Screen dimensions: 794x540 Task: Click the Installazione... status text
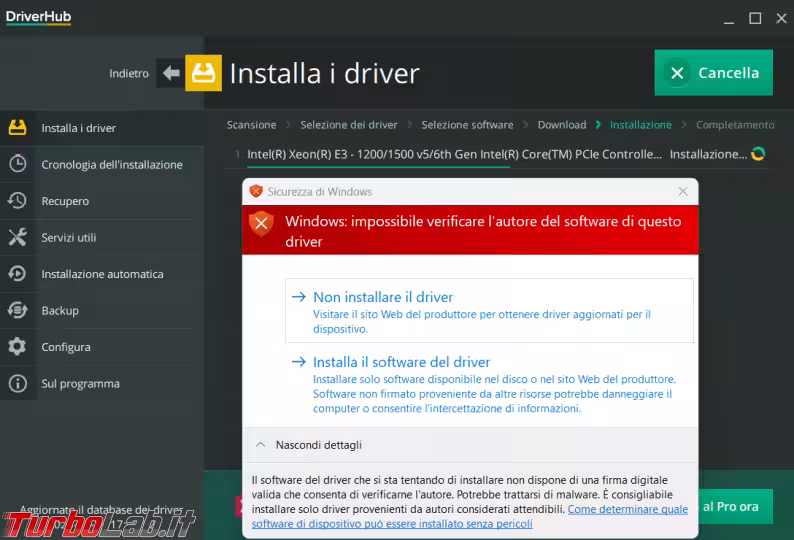point(708,154)
